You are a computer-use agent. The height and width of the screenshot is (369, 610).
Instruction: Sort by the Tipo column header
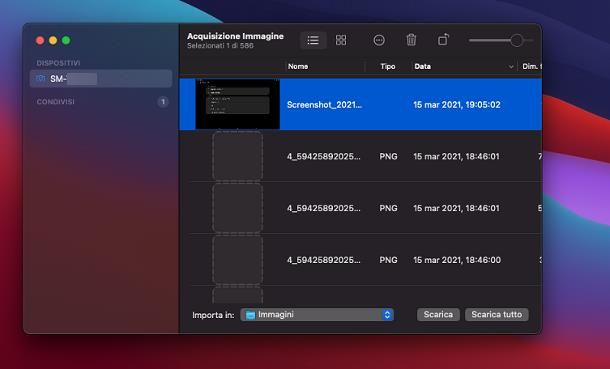(387, 66)
